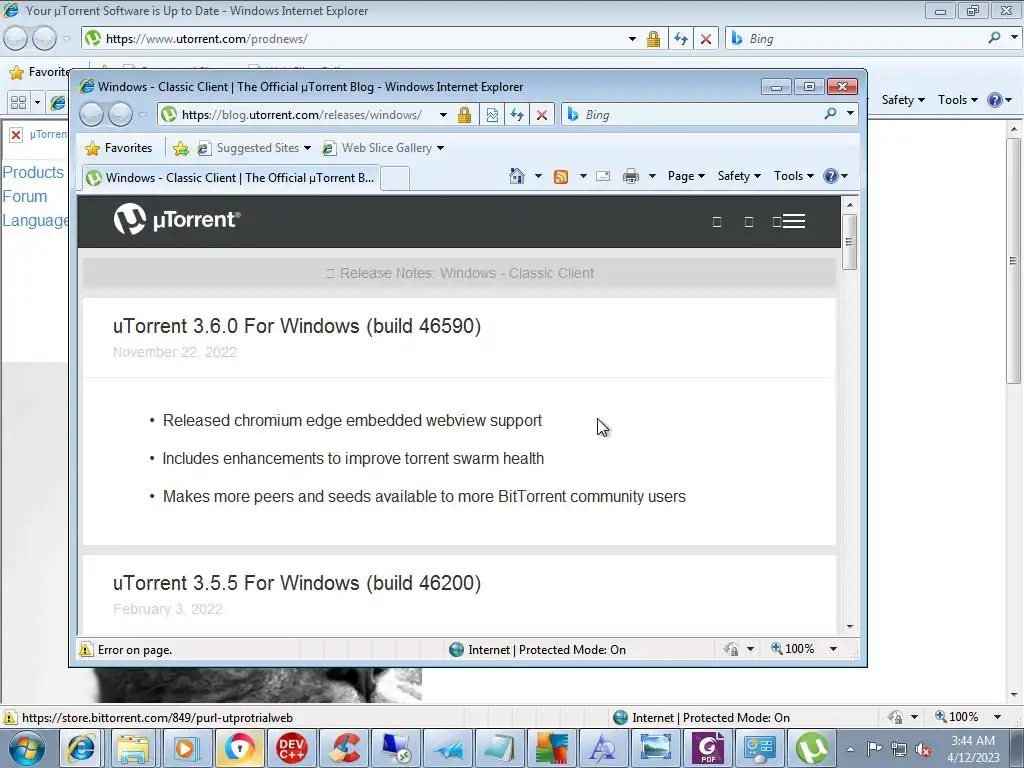Open DEV-C++ from the taskbar

point(291,748)
